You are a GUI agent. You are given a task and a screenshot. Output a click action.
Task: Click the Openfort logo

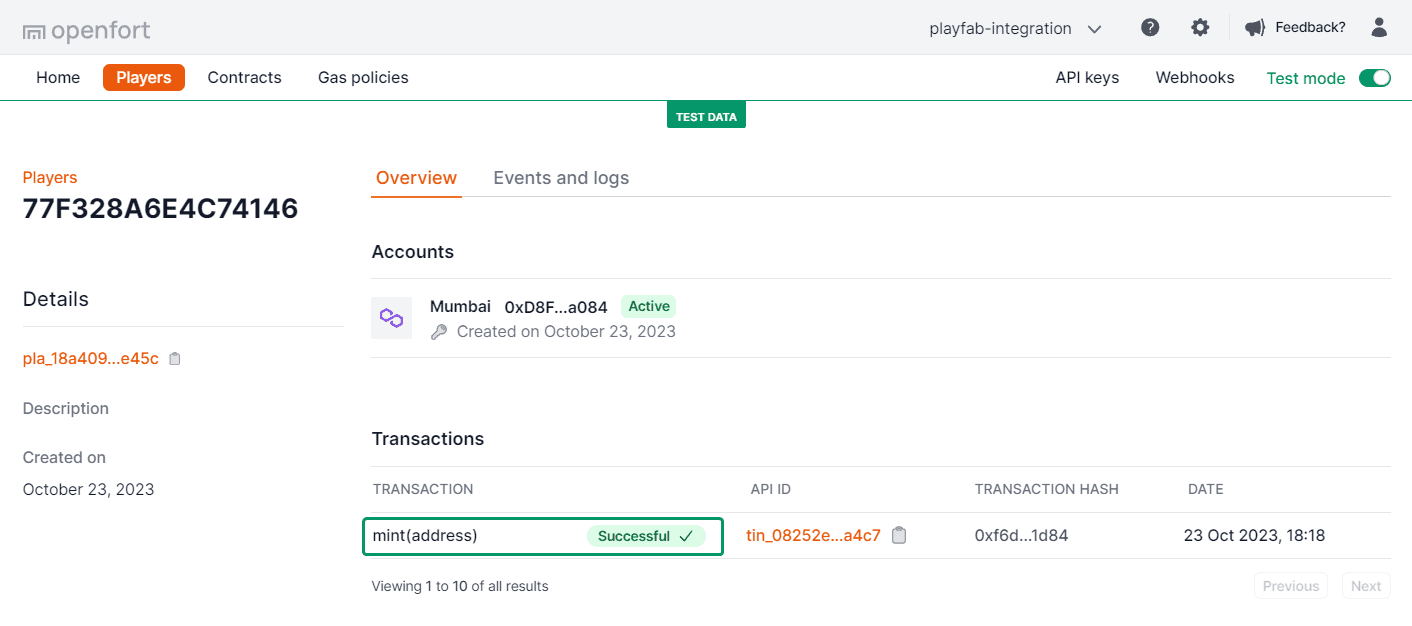(x=86, y=31)
